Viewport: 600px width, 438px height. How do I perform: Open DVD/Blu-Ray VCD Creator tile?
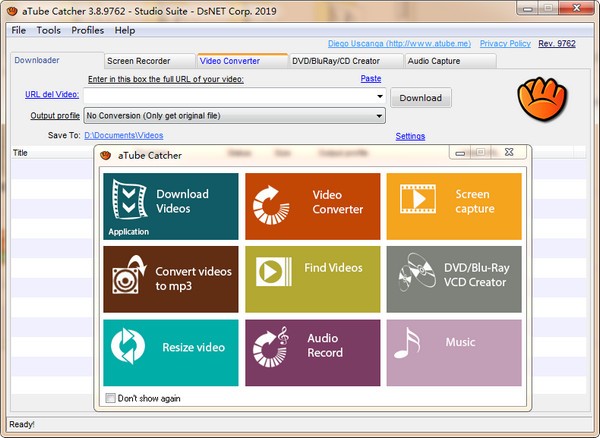click(x=454, y=279)
